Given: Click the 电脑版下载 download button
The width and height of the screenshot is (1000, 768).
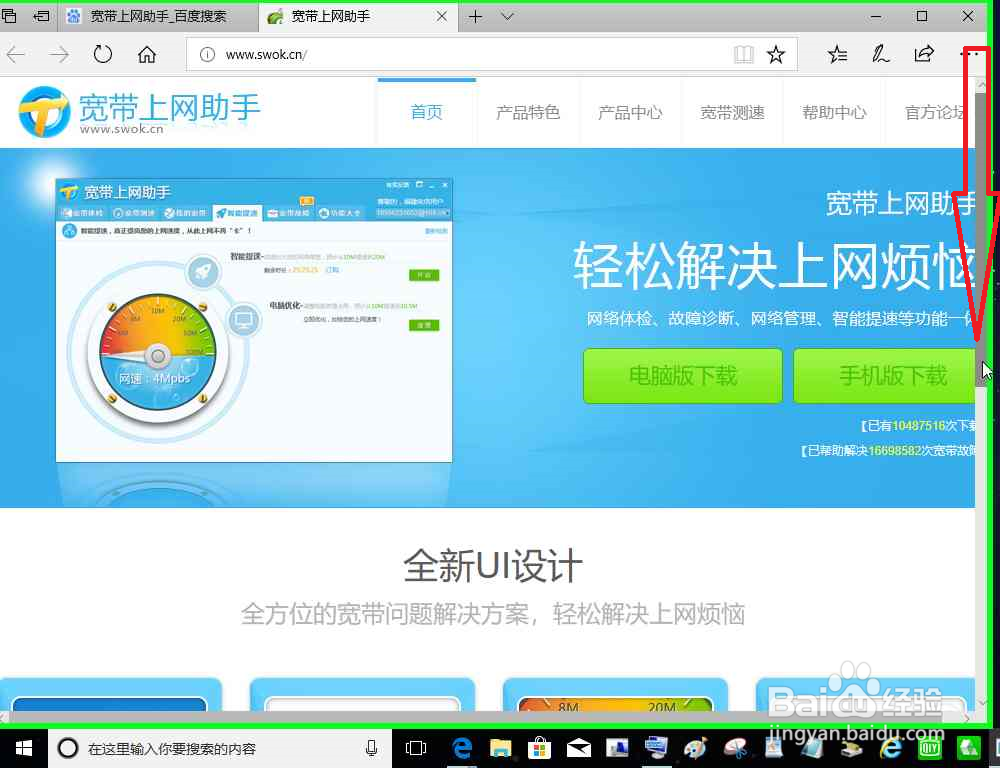Looking at the screenshot, I should pyautogui.click(x=682, y=376).
